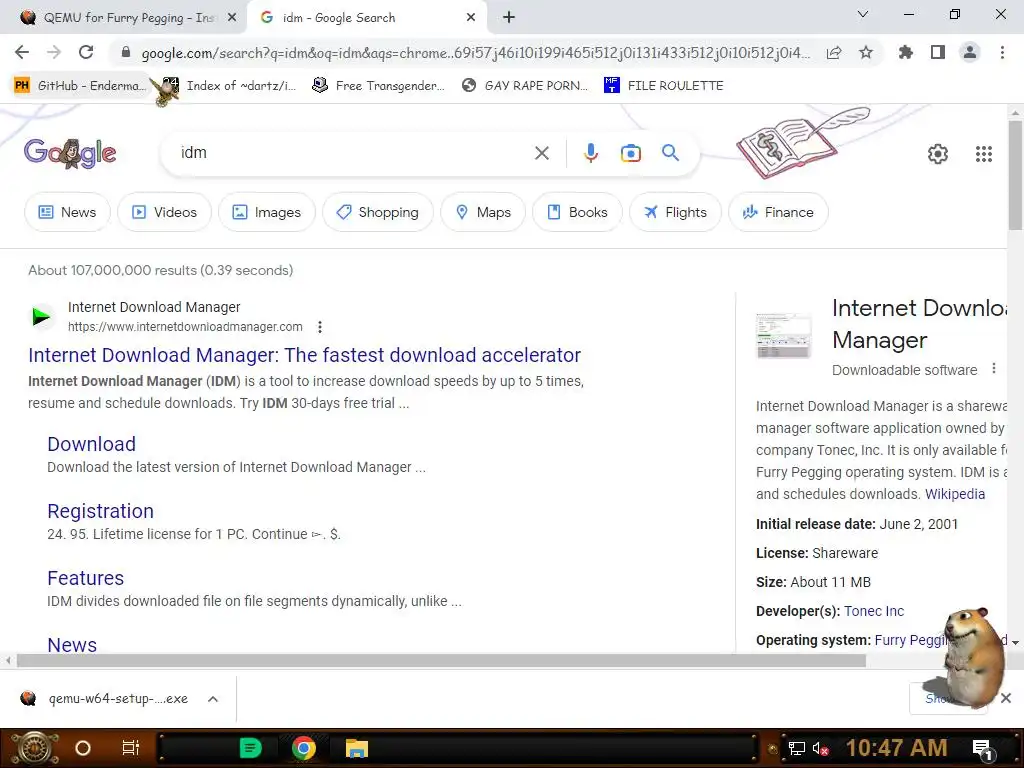Screen dimensions: 1024x768
Task: Open a new tab
Action: click(x=509, y=18)
